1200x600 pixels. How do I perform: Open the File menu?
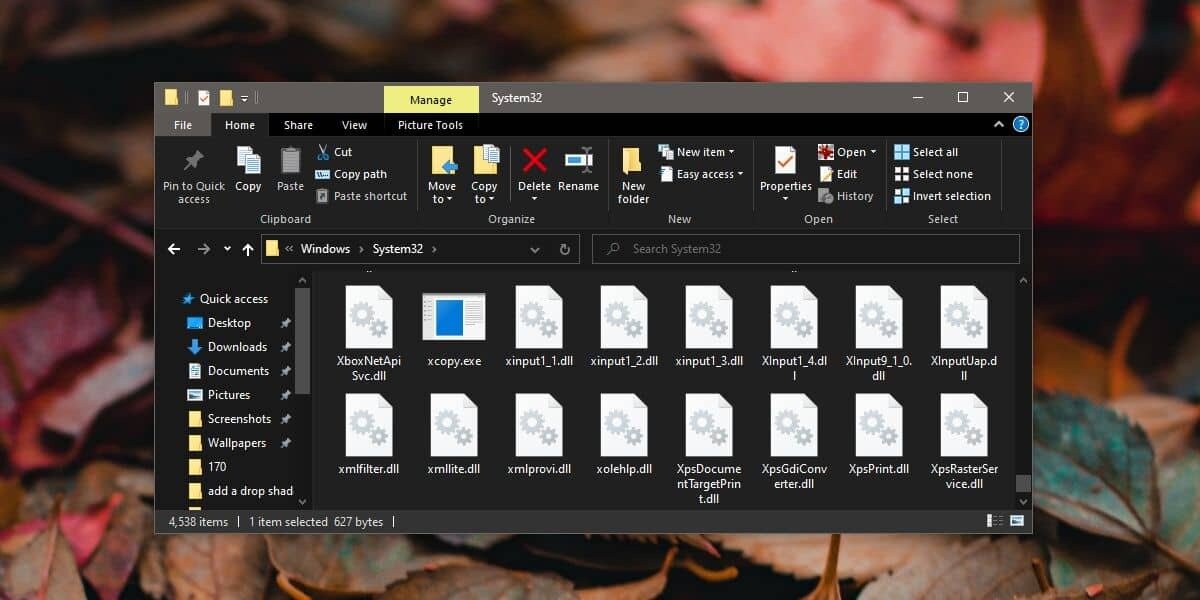182,124
